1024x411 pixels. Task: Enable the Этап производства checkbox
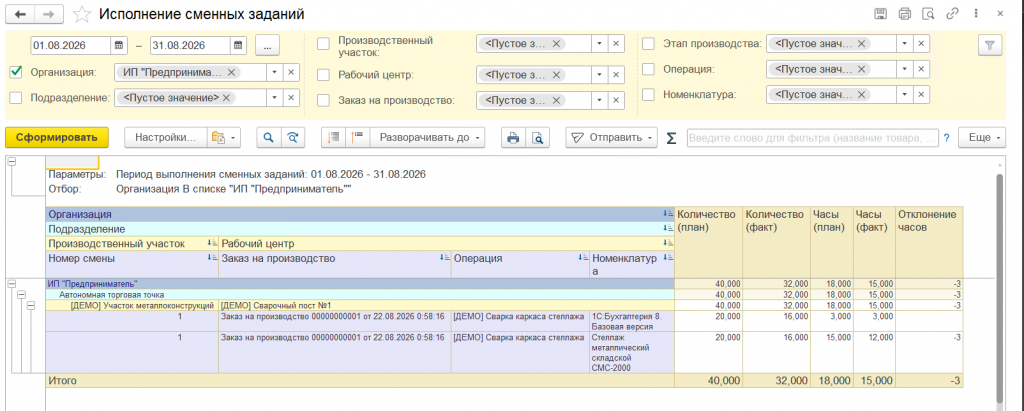coord(648,44)
